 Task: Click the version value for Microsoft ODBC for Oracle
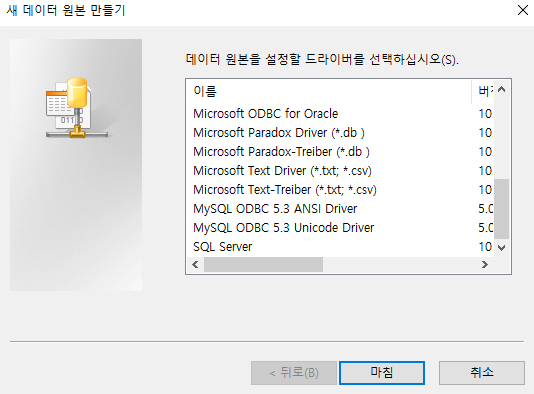[x=485, y=114]
